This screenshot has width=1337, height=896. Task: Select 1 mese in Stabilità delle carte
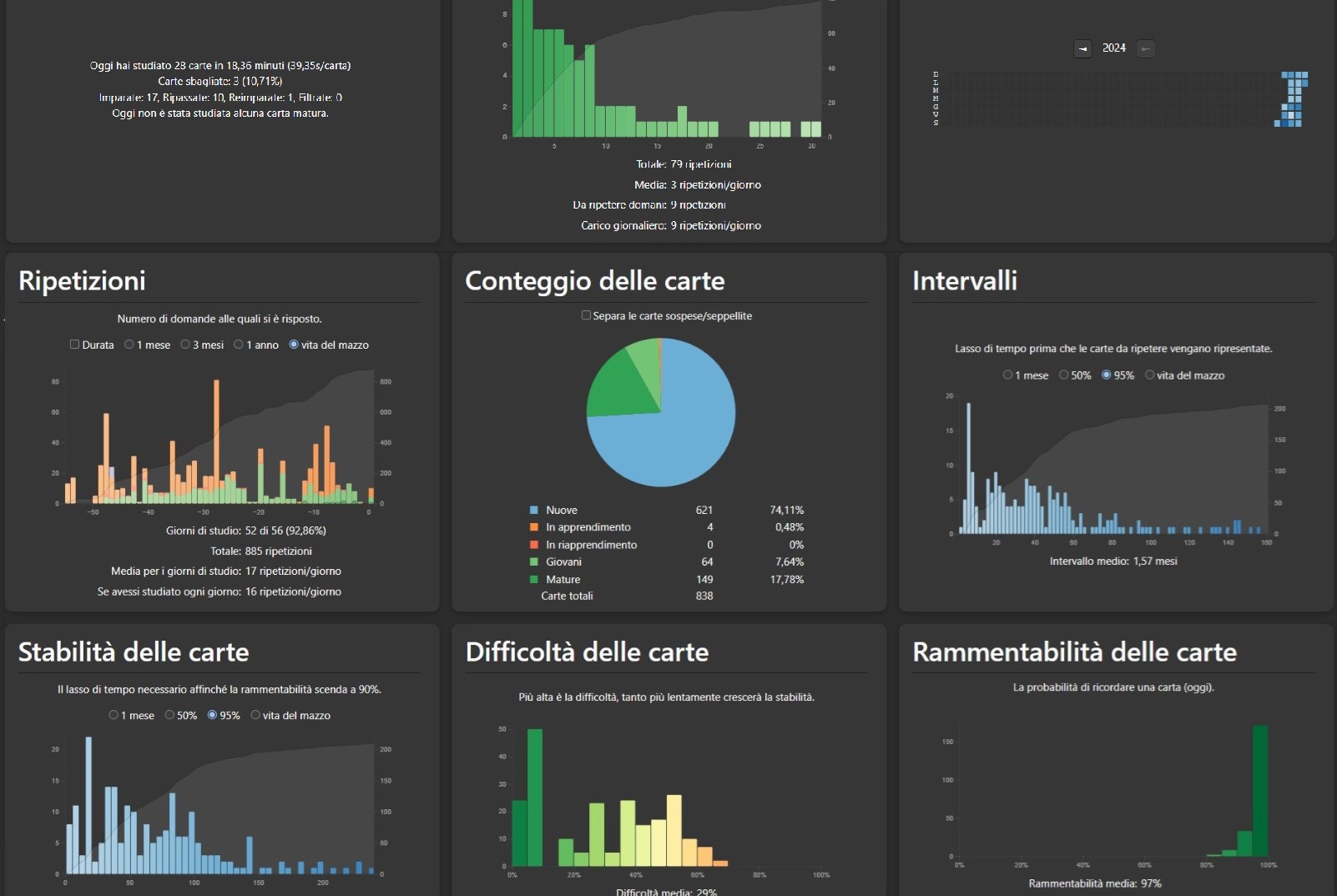pyautogui.click(x=114, y=715)
